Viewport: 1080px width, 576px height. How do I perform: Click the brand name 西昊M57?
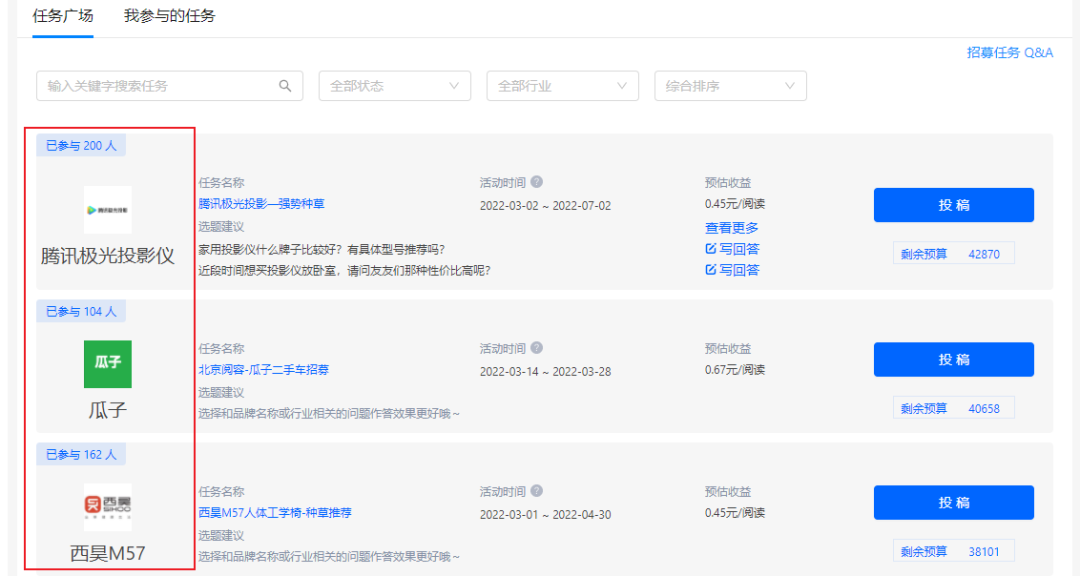click(107, 553)
